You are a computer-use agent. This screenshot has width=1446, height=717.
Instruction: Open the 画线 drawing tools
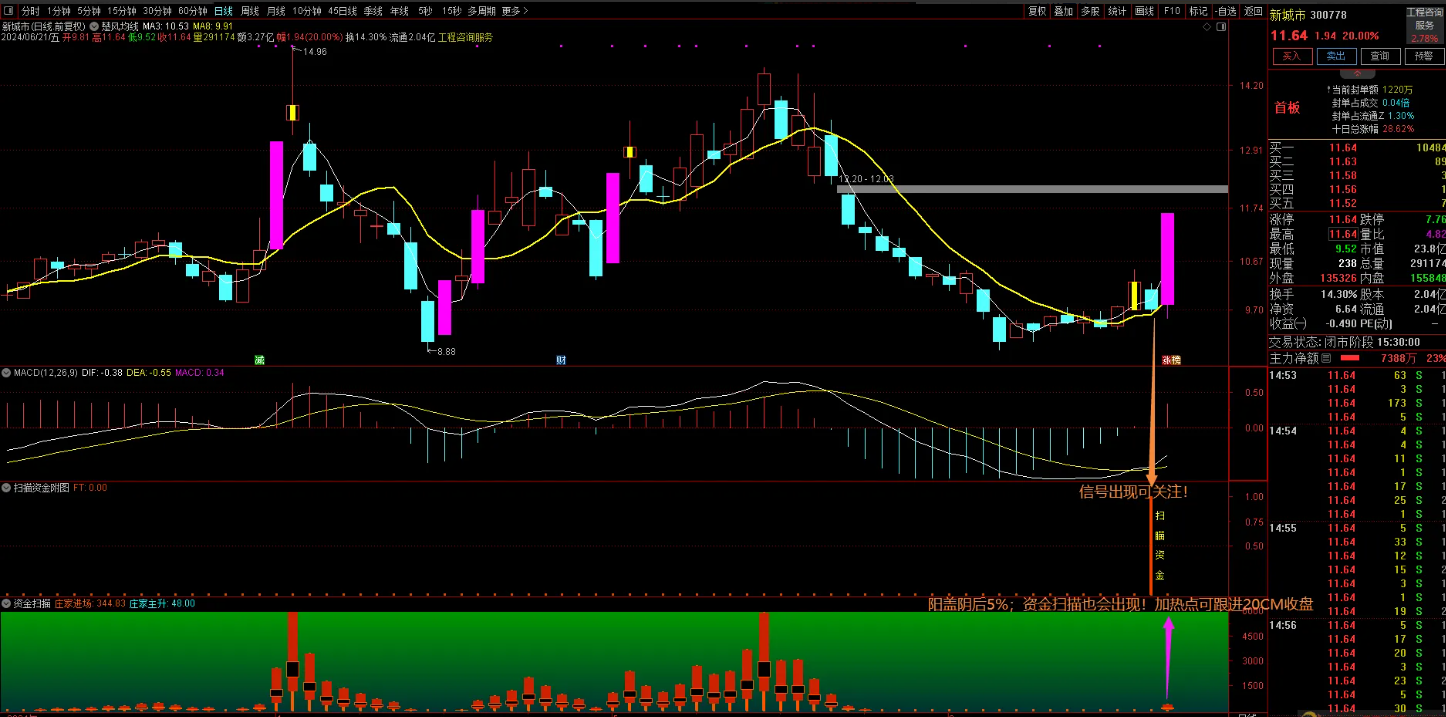pyautogui.click(x=1145, y=11)
